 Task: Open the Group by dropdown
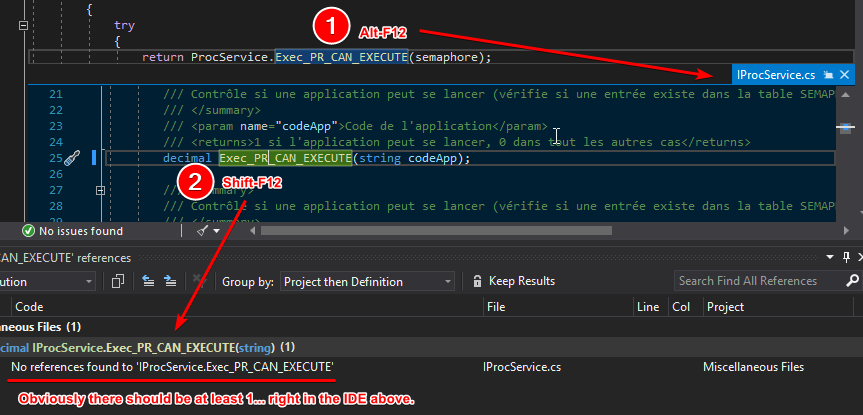[367, 282]
